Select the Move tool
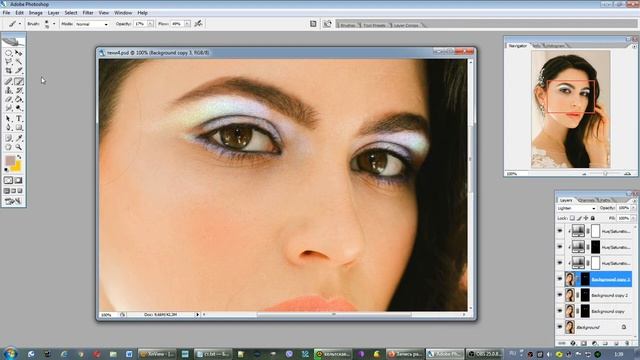 19,53
